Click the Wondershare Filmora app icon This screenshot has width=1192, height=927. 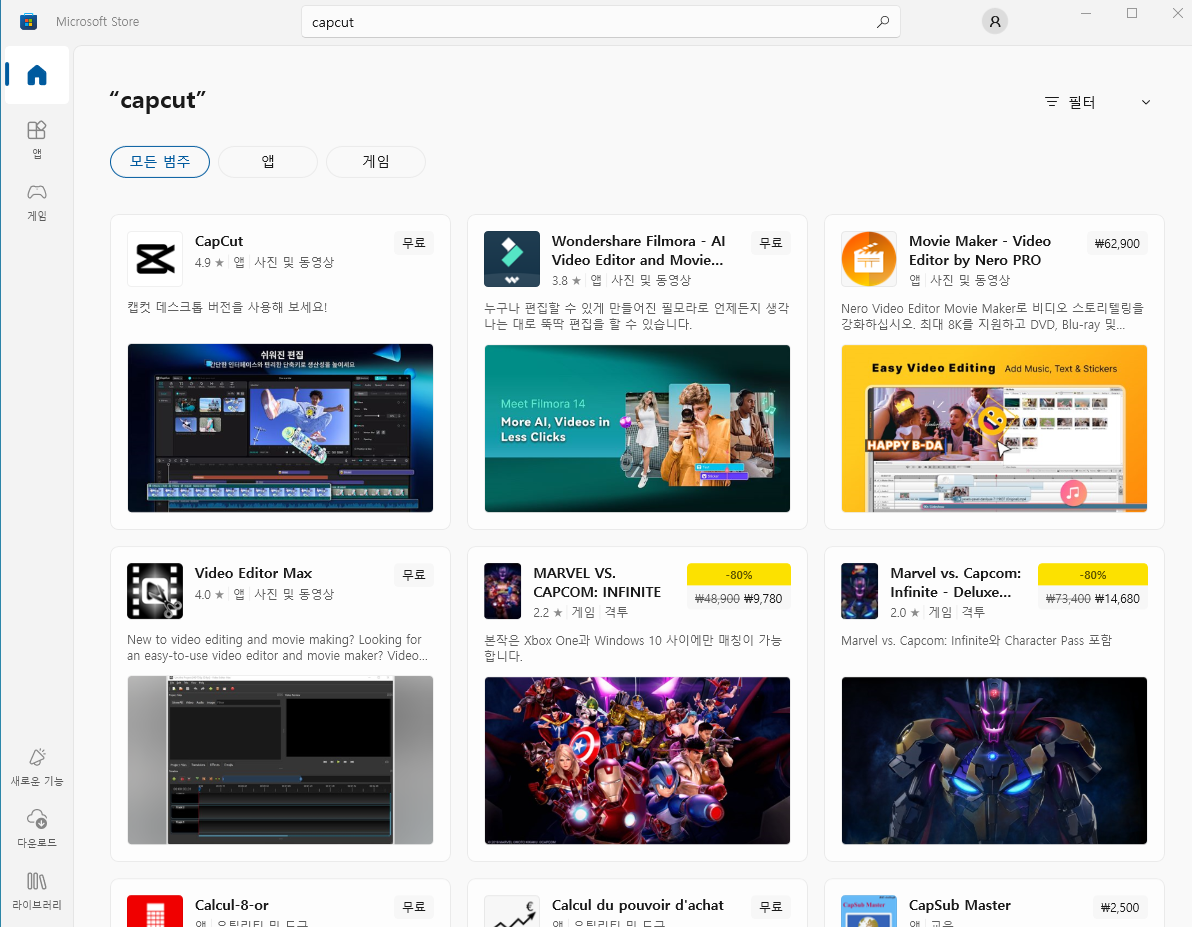pos(512,259)
